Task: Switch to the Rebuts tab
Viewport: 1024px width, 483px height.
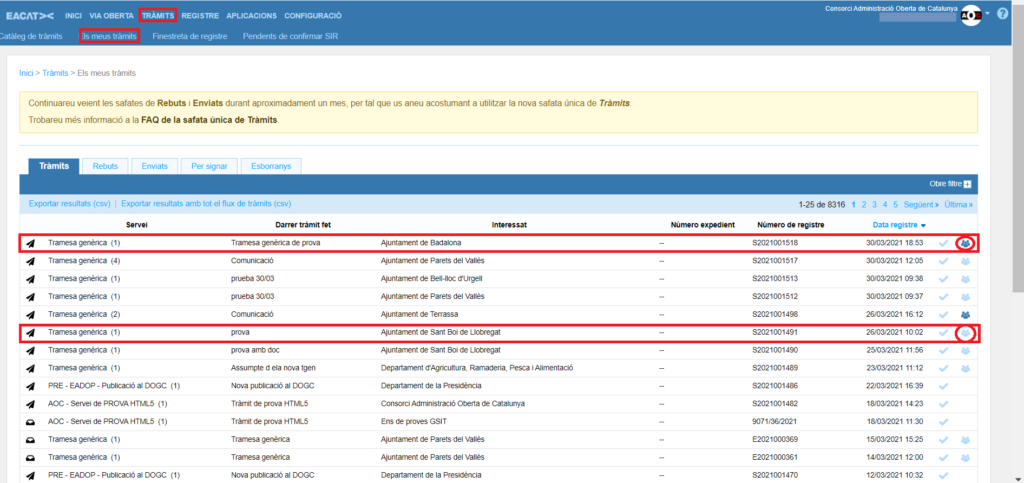Action: [x=105, y=166]
